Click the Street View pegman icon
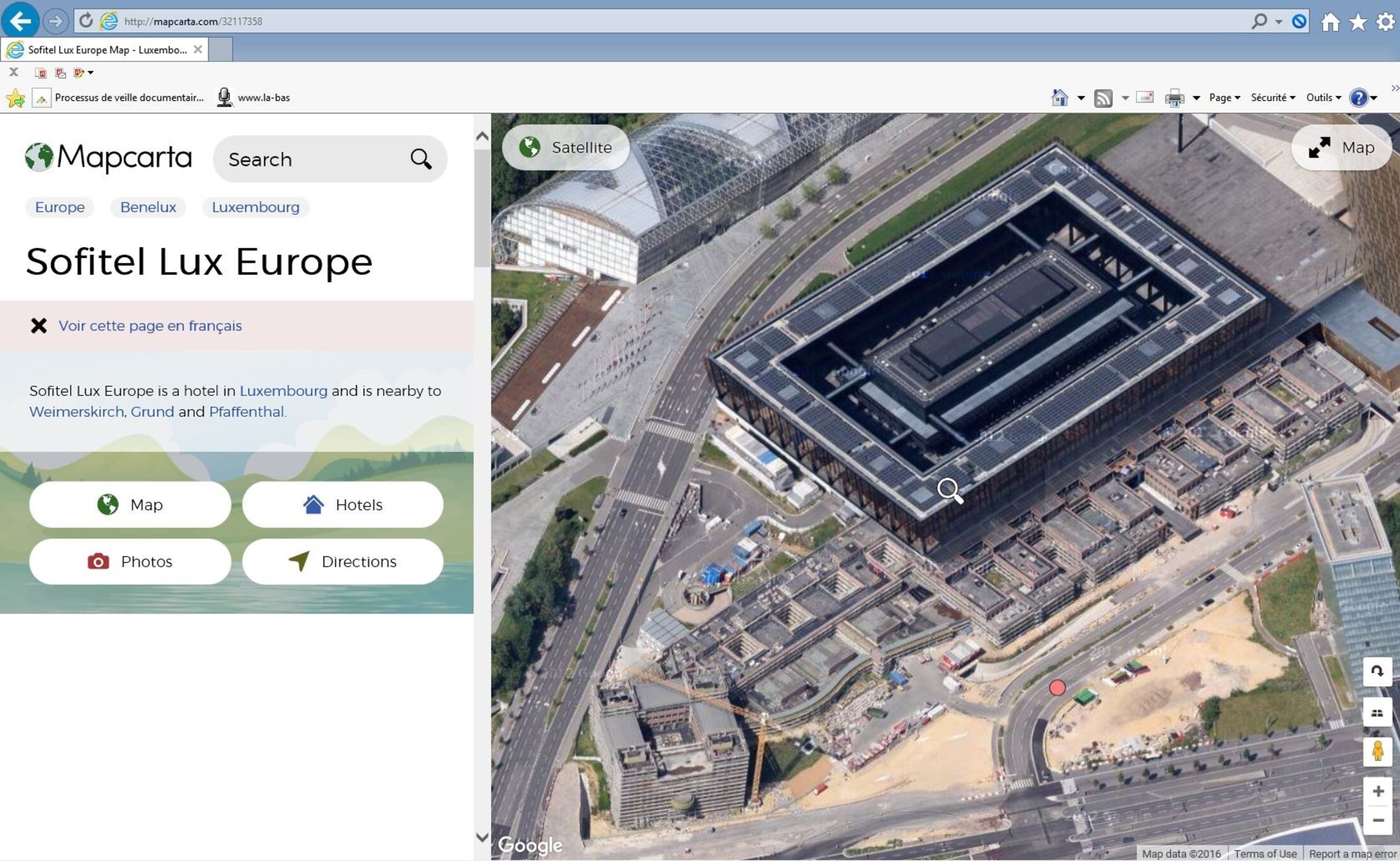1400x861 pixels. [1377, 752]
